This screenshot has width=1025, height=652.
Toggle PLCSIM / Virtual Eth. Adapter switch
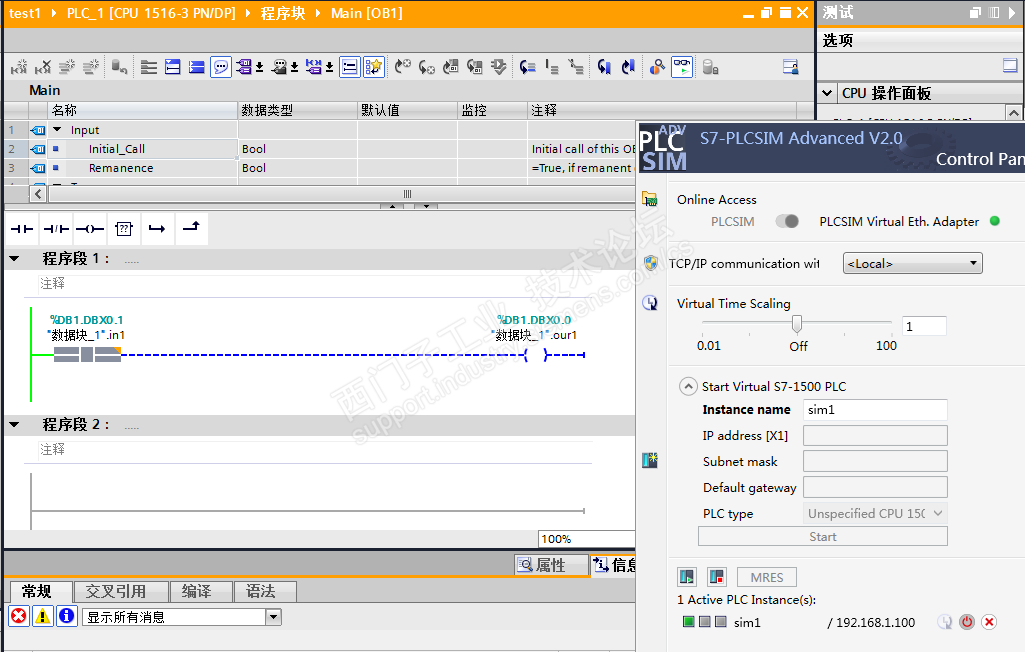(787, 221)
